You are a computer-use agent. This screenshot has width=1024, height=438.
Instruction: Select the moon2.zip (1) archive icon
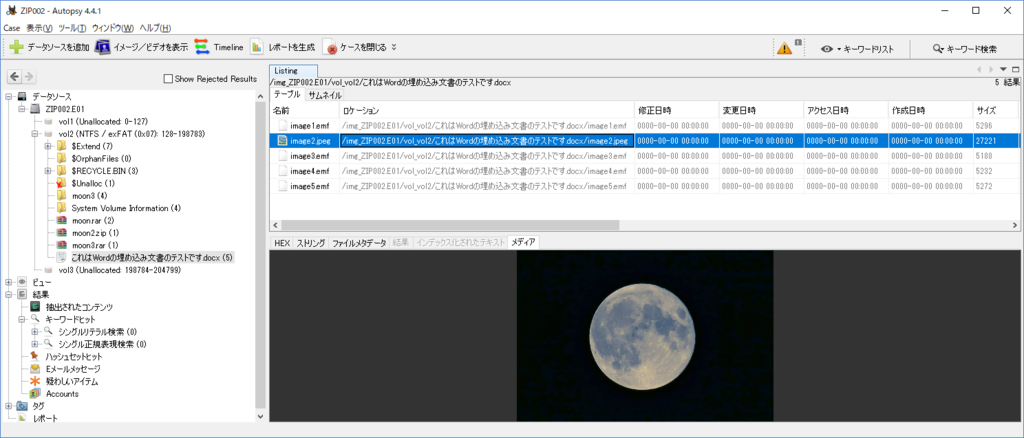point(61,232)
